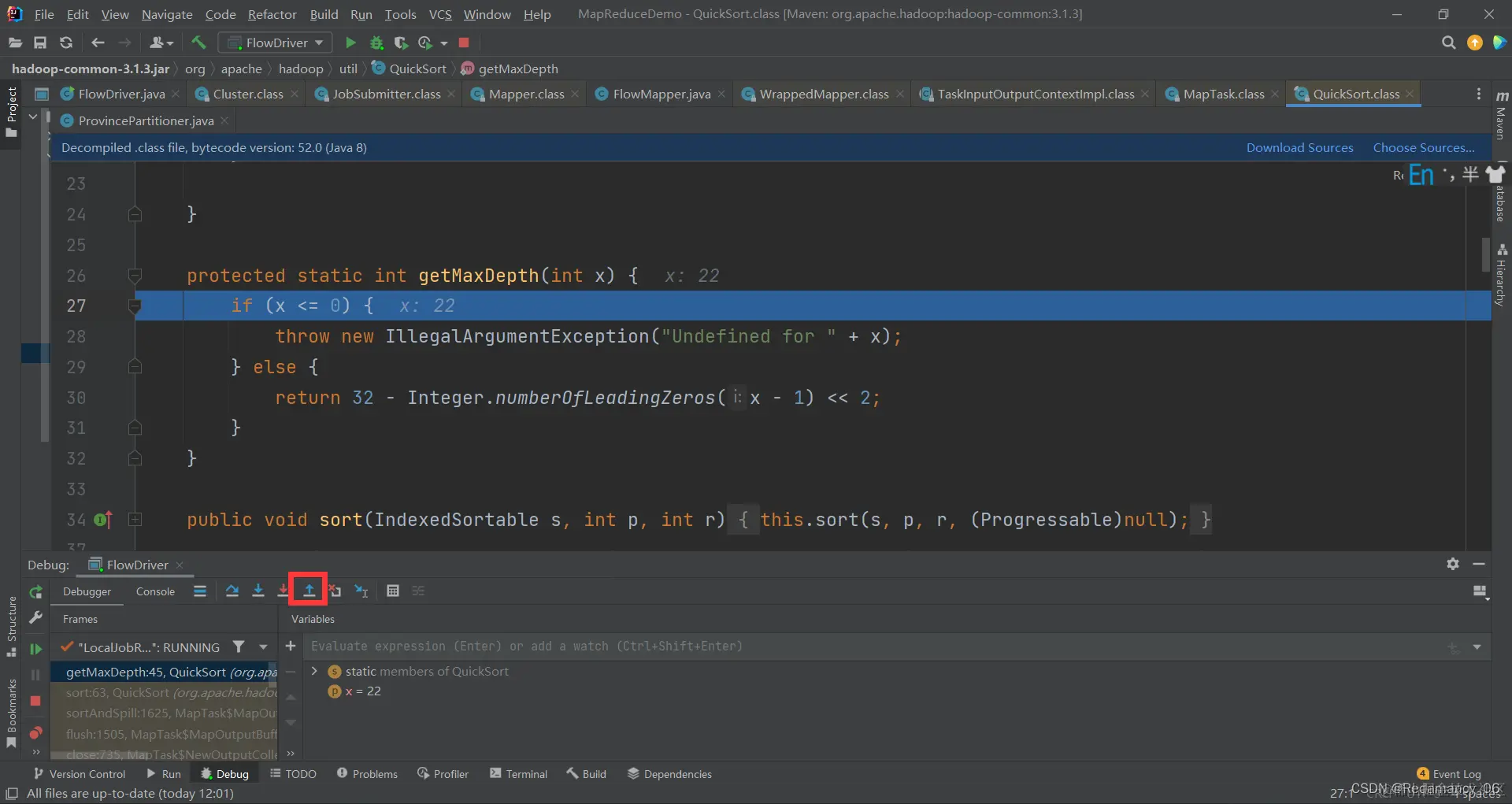Open View Breakpoints red circles icon
The width and height of the screenshot is (1512, 804).
click(x=35, y=733)
